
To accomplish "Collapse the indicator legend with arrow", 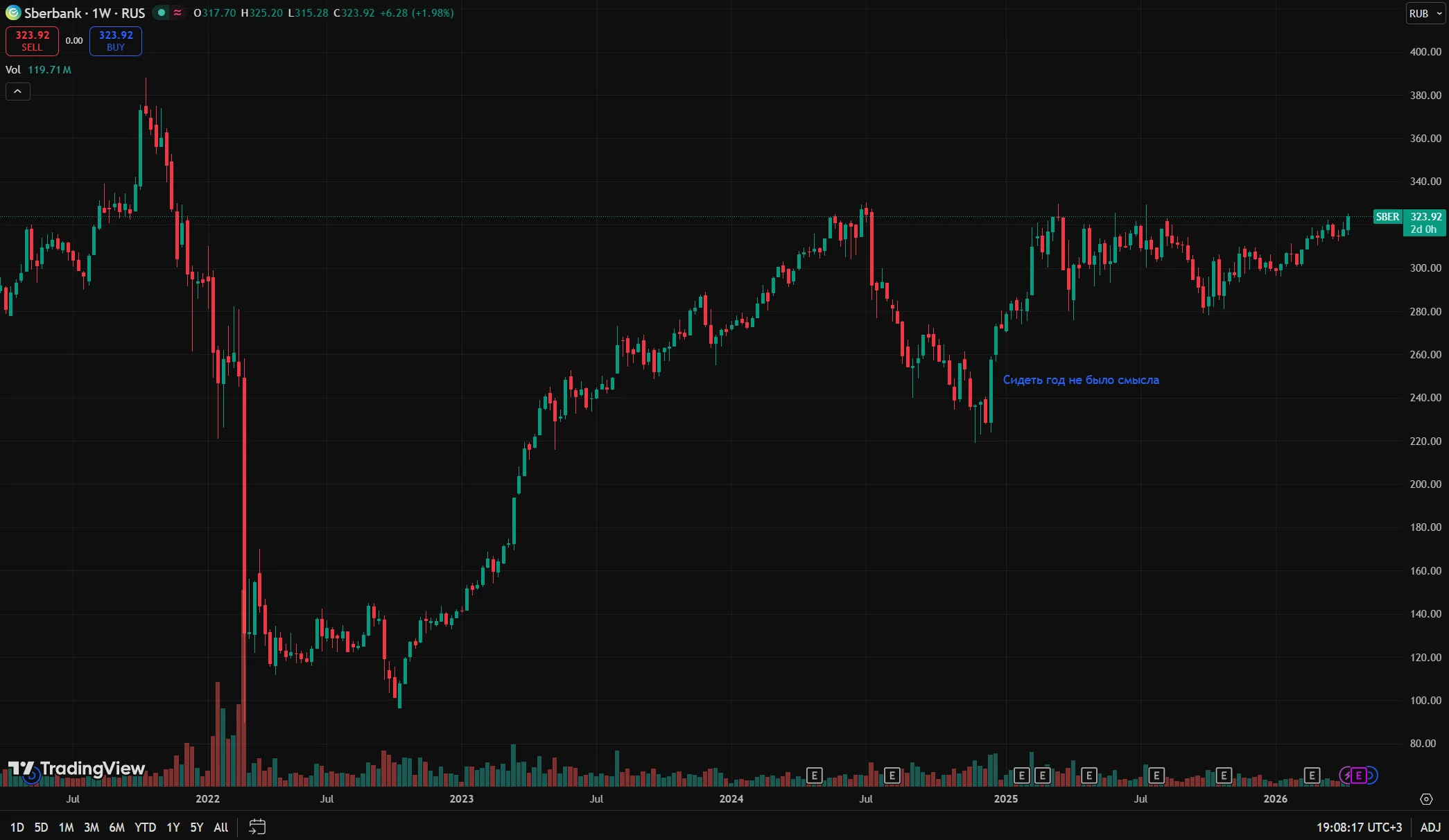I will pos(18,91).
